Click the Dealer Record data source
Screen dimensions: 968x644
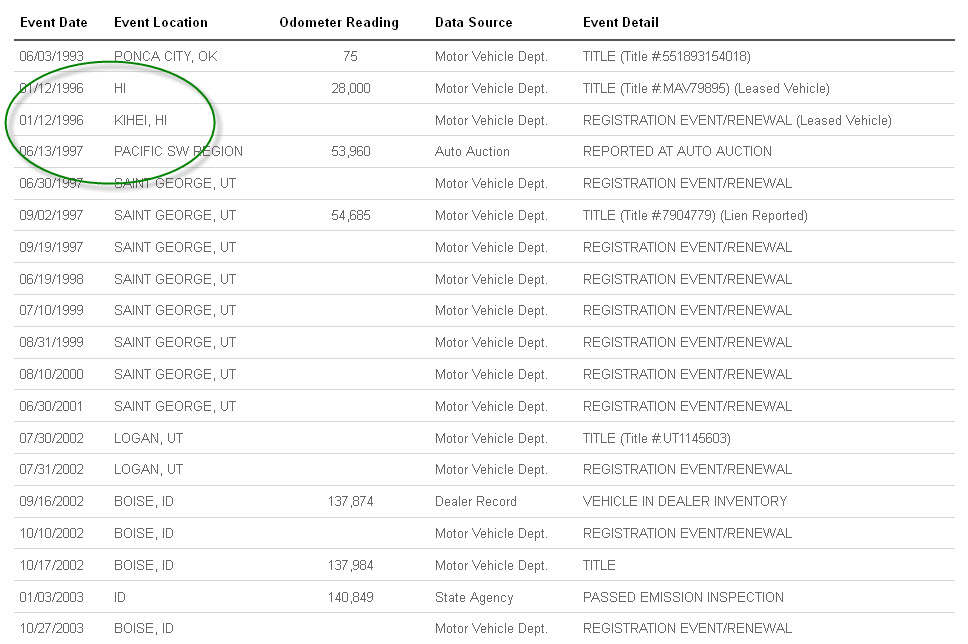475,502
